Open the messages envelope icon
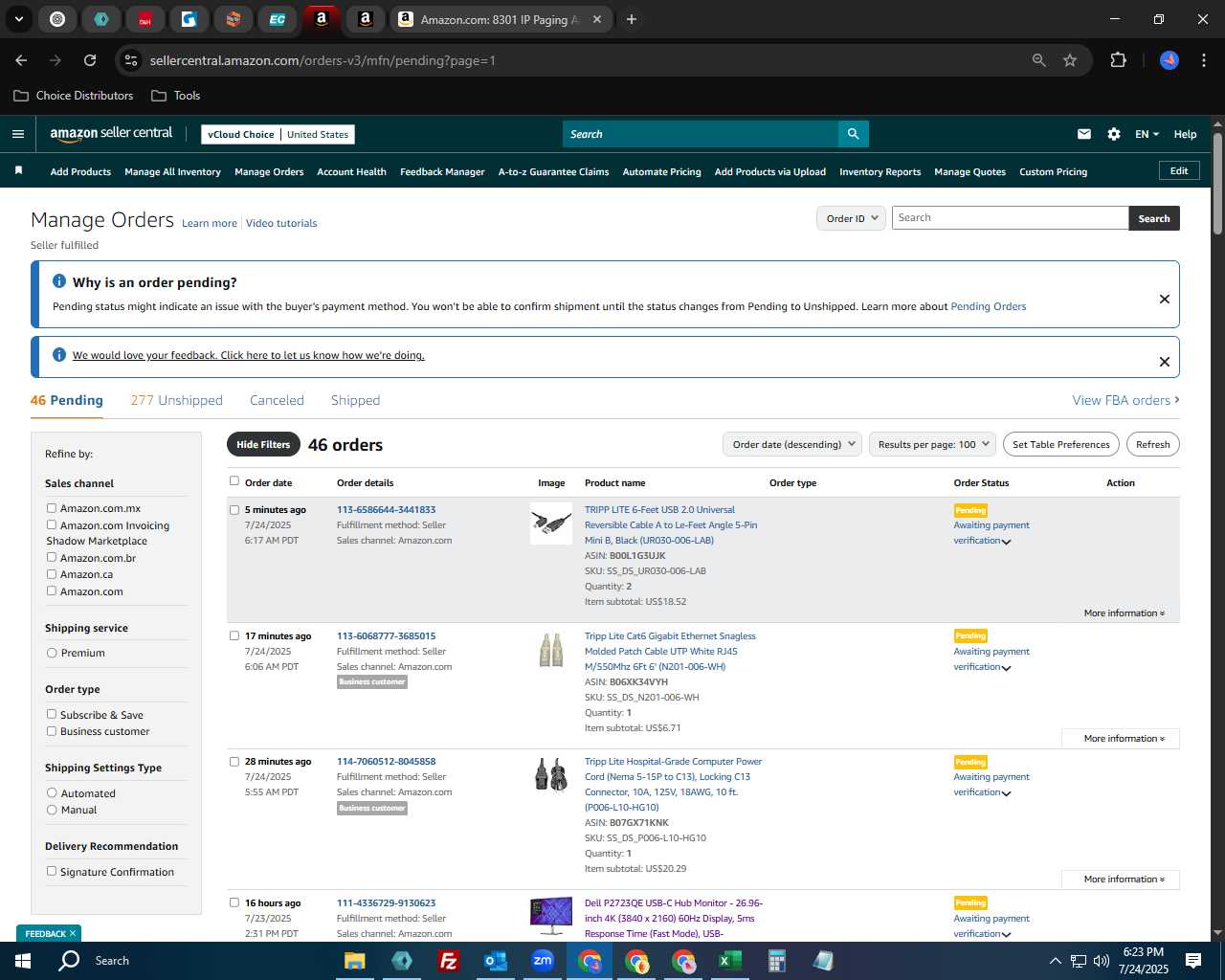 tap(1084, 134)
